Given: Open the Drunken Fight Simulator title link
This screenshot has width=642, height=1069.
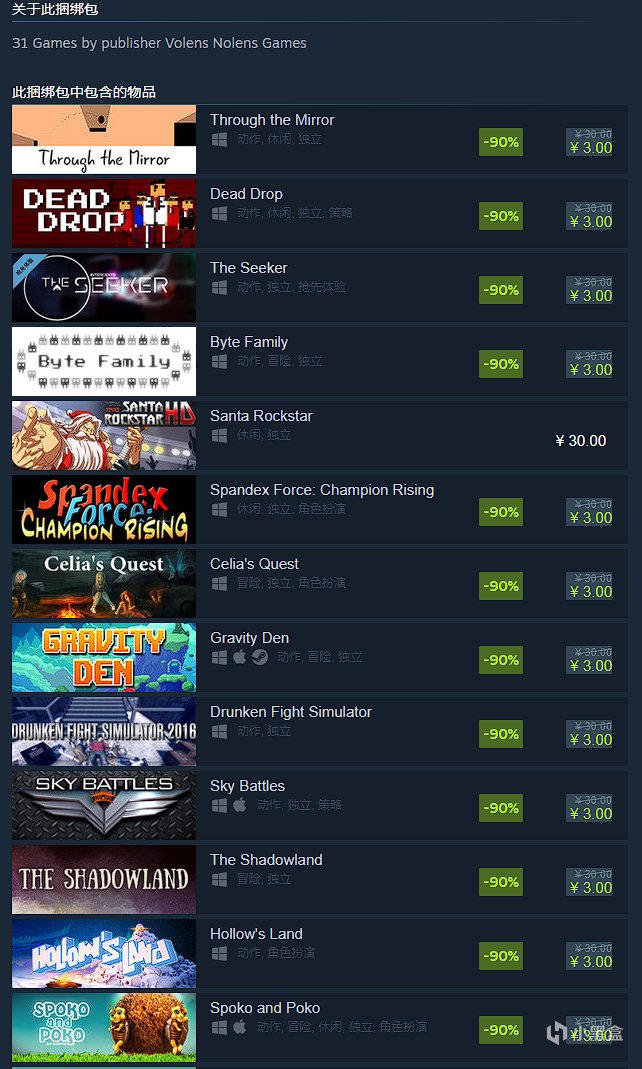Looking at the screenshot, I should tap(291, 712).
